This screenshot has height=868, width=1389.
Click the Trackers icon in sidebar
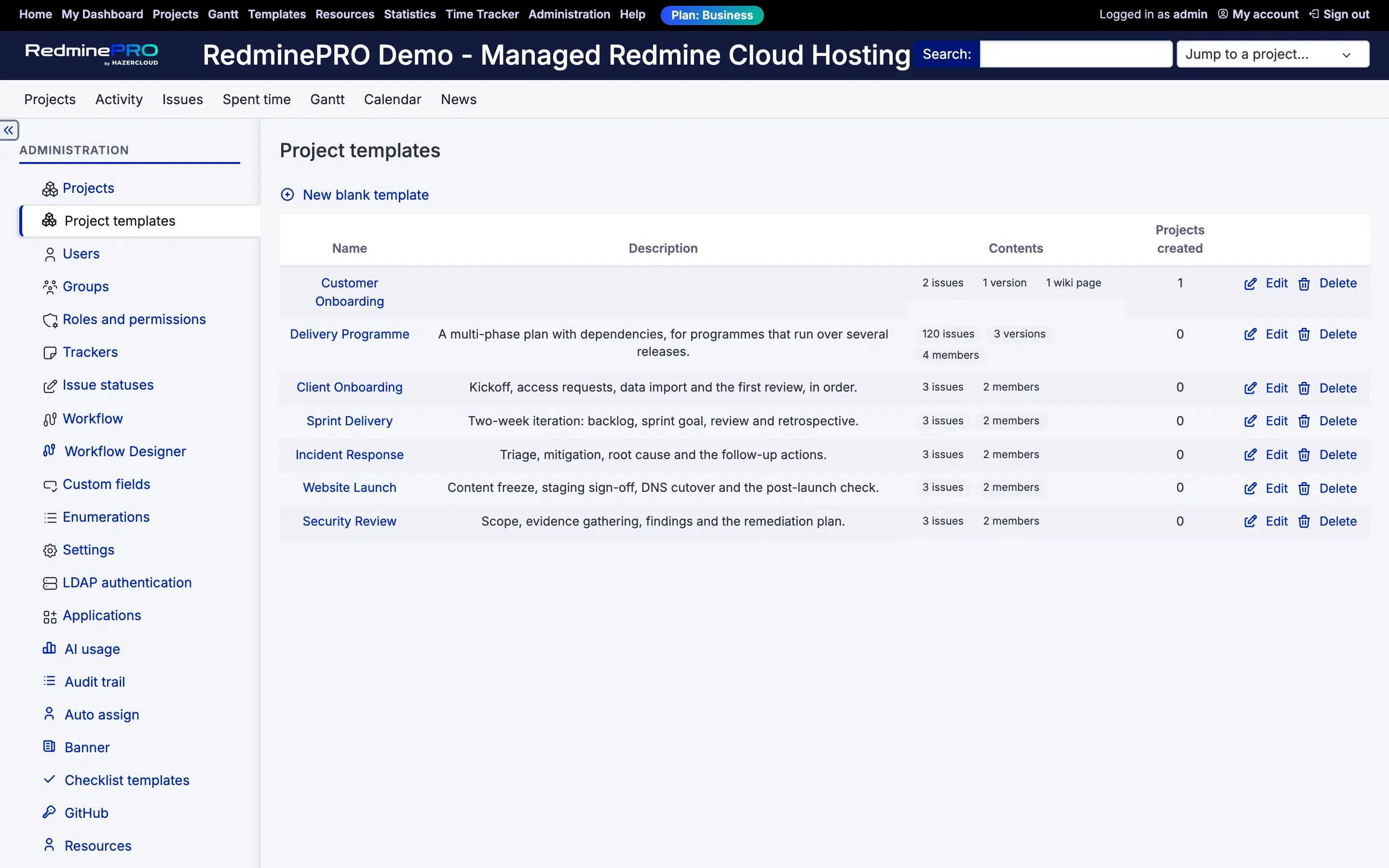pyautogui.click(x=50, y=353)
